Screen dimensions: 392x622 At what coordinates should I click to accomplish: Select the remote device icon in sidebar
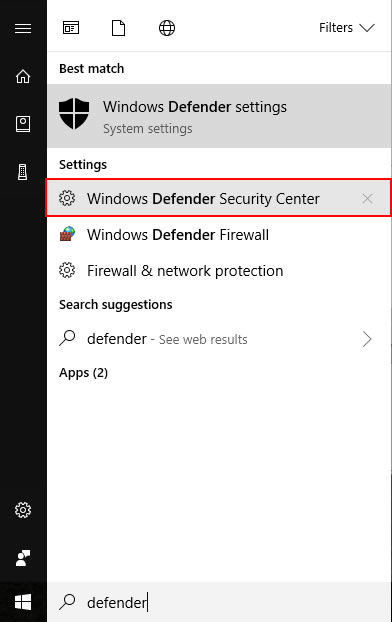(23, 172)
